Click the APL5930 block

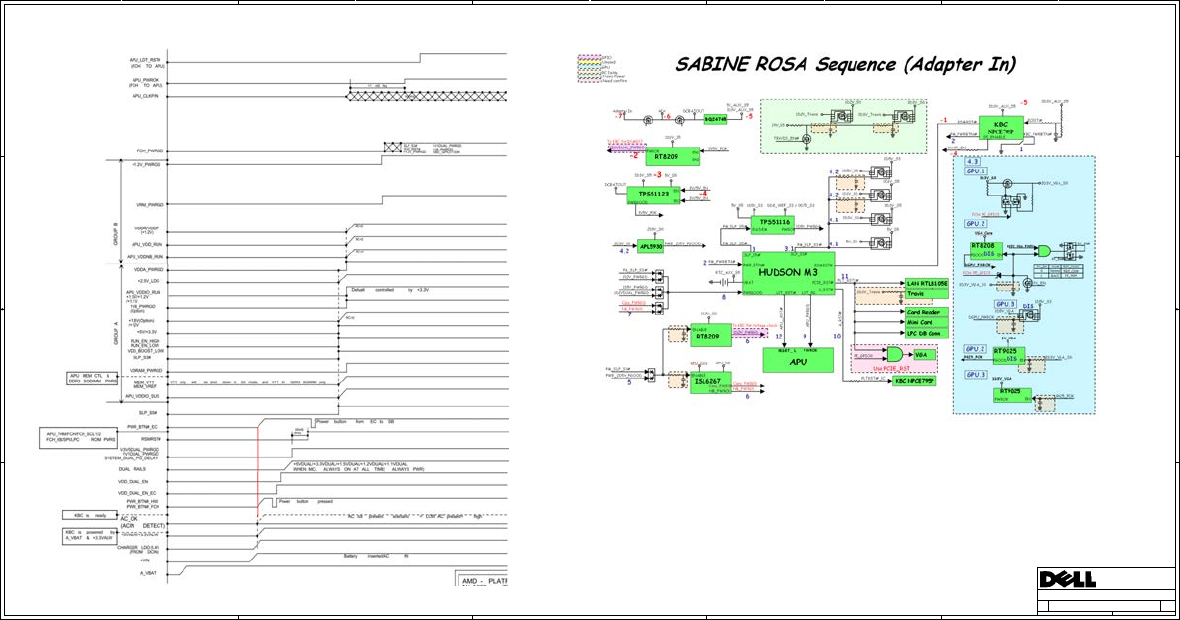[x=650, y=246]
